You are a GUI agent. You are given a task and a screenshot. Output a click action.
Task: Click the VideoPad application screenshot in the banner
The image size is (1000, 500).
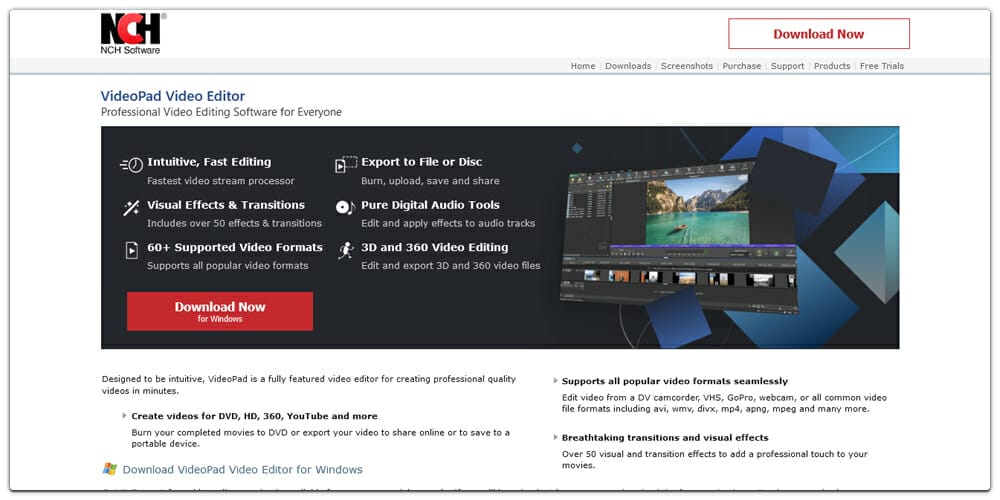(x=679, y=236)
